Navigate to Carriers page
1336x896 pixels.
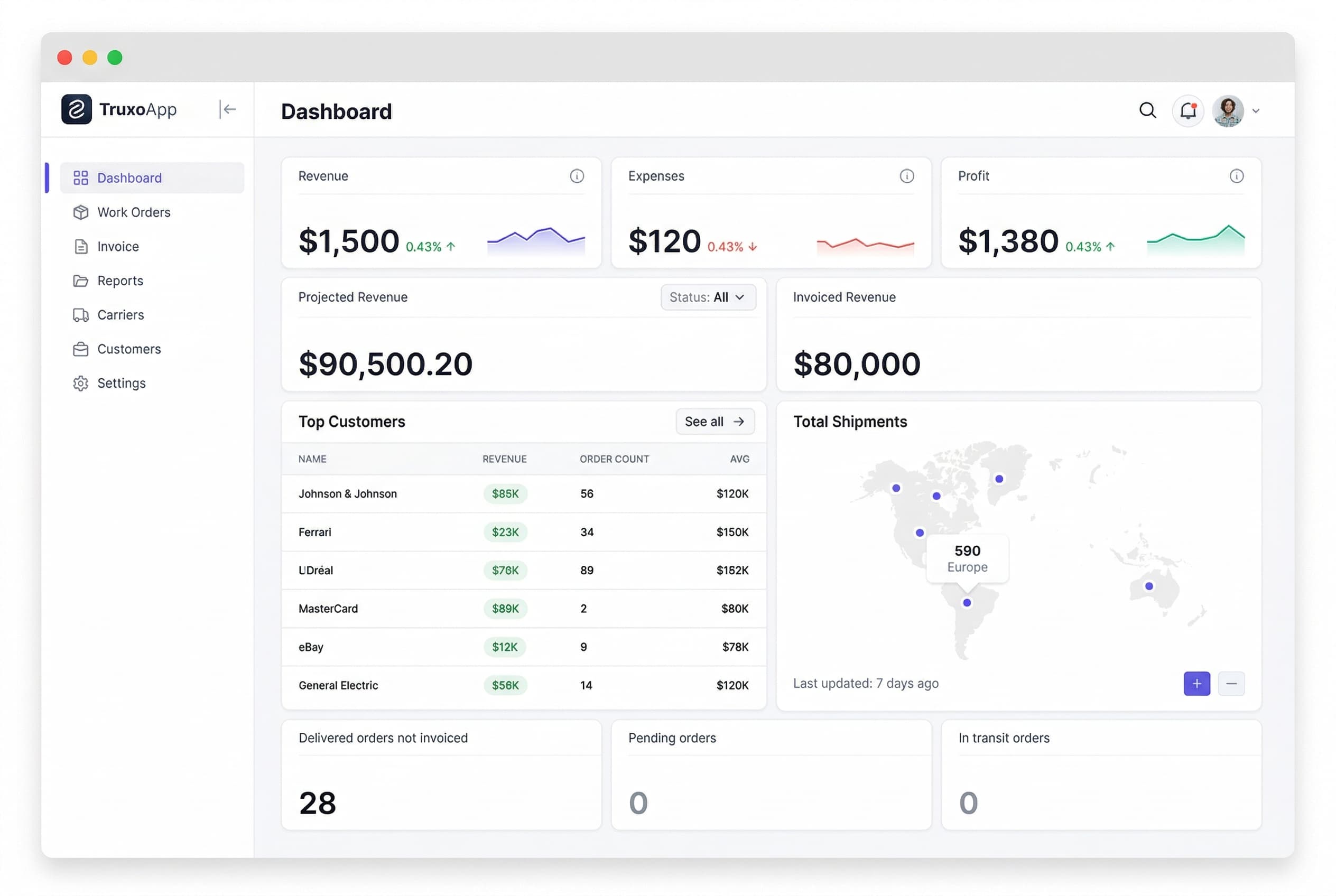coord(120,315)
